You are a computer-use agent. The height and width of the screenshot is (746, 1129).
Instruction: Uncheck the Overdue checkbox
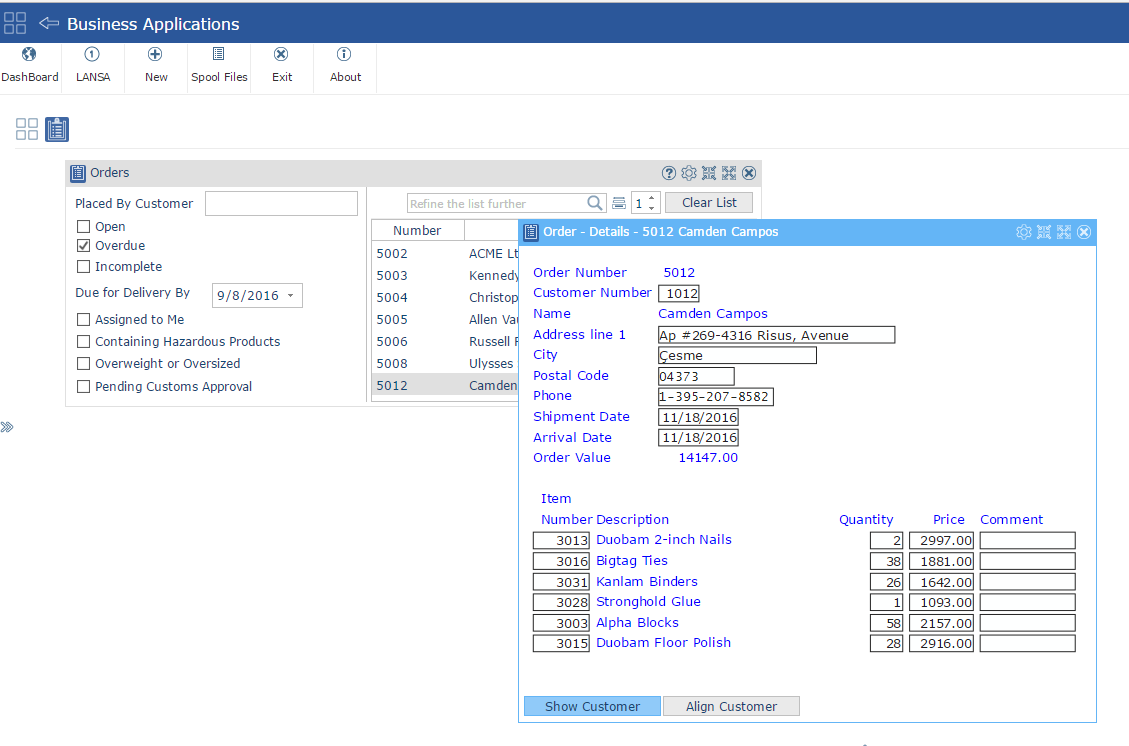coord(84,246)
